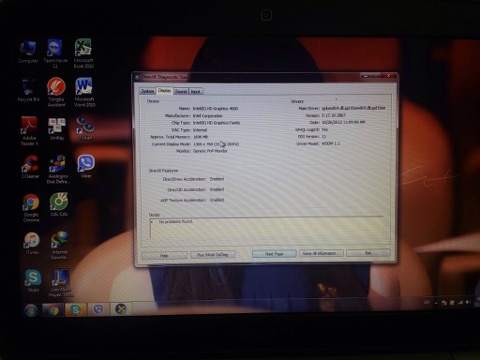
Task: Open the Adobe Reader X shortcut
Action: click(29, 131)
